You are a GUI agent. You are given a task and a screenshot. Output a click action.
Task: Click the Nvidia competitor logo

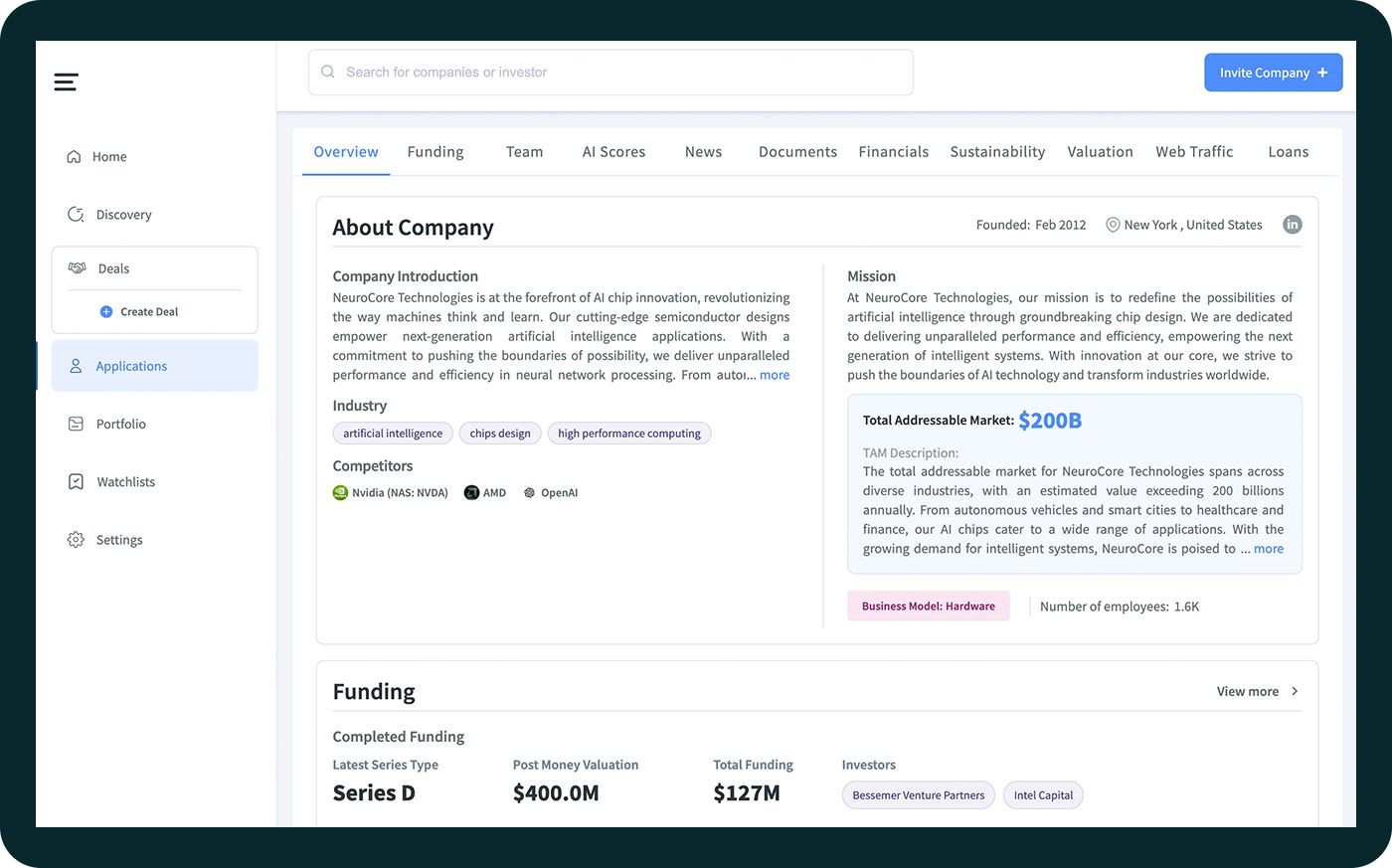click(x=340, y=492)
